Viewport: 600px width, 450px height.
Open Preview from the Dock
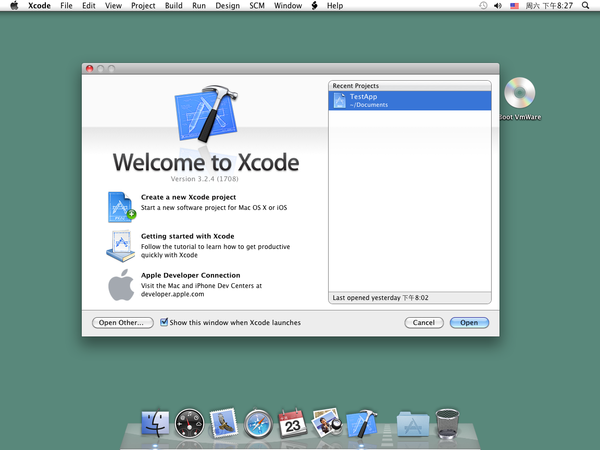coord(326,422)
